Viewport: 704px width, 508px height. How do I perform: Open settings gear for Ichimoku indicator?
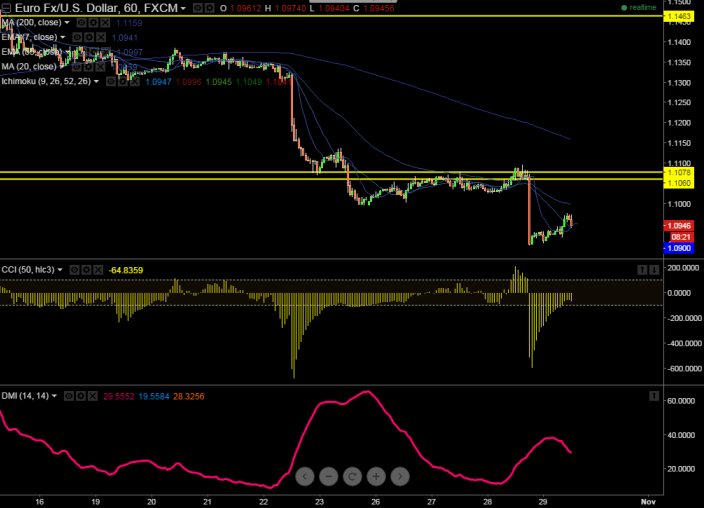pos(123,82)
